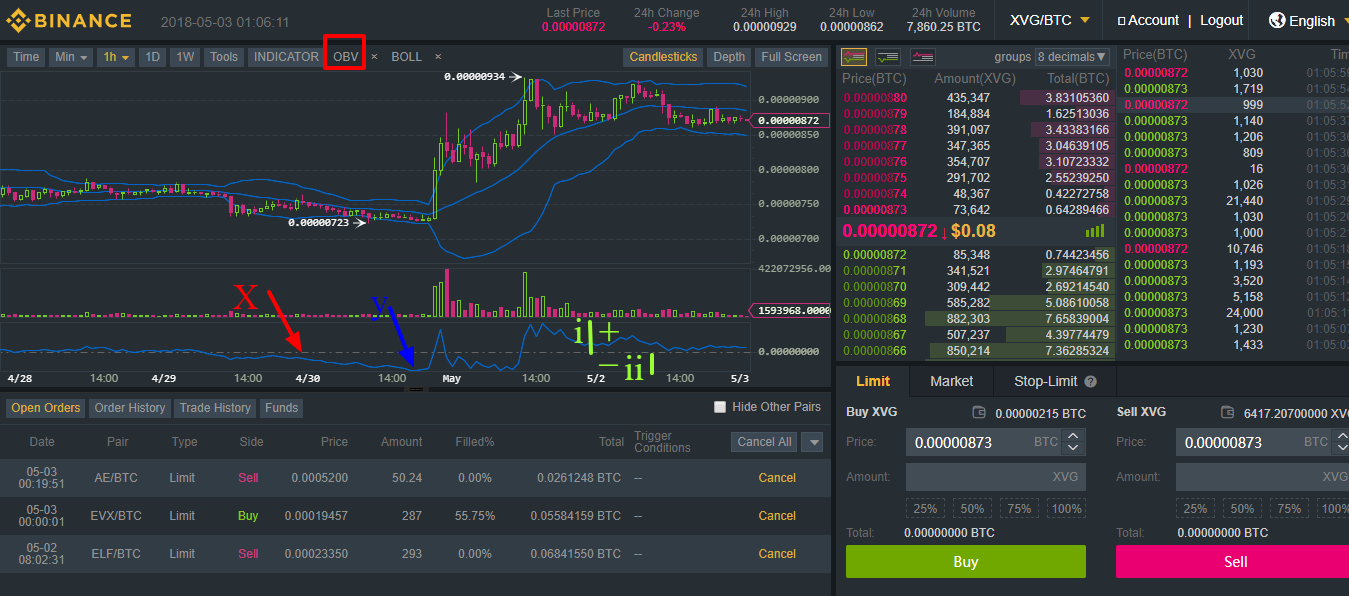Image resolution: width=1349 pixels, height=596 pixels.
Task: Click Cancel All orders button
Action: coord(765,442)
